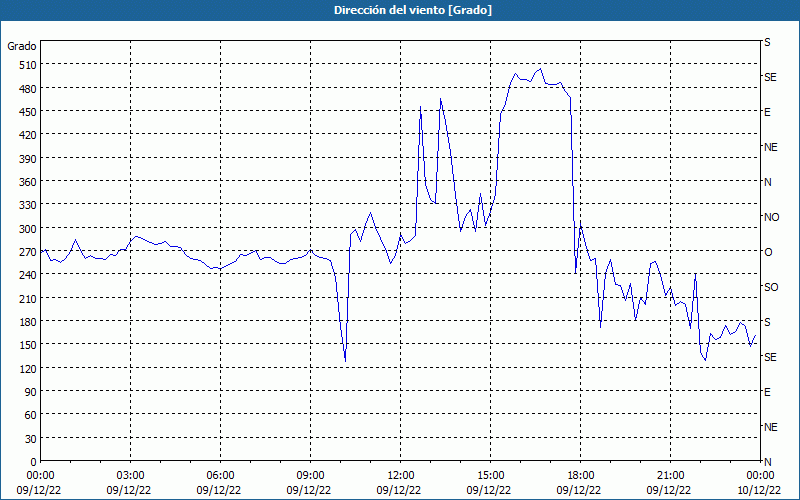
Task: Click the '420' y-axis value
Action: 29,136
